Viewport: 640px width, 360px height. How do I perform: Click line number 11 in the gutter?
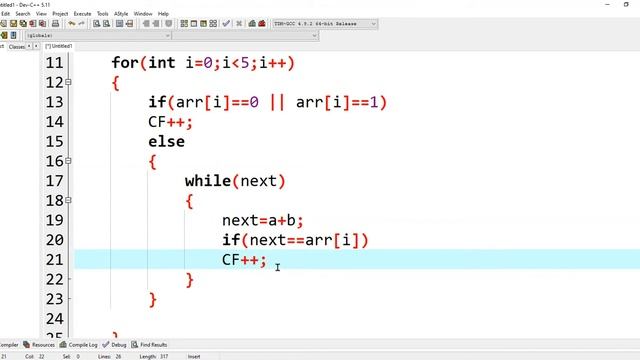point(54,63)
